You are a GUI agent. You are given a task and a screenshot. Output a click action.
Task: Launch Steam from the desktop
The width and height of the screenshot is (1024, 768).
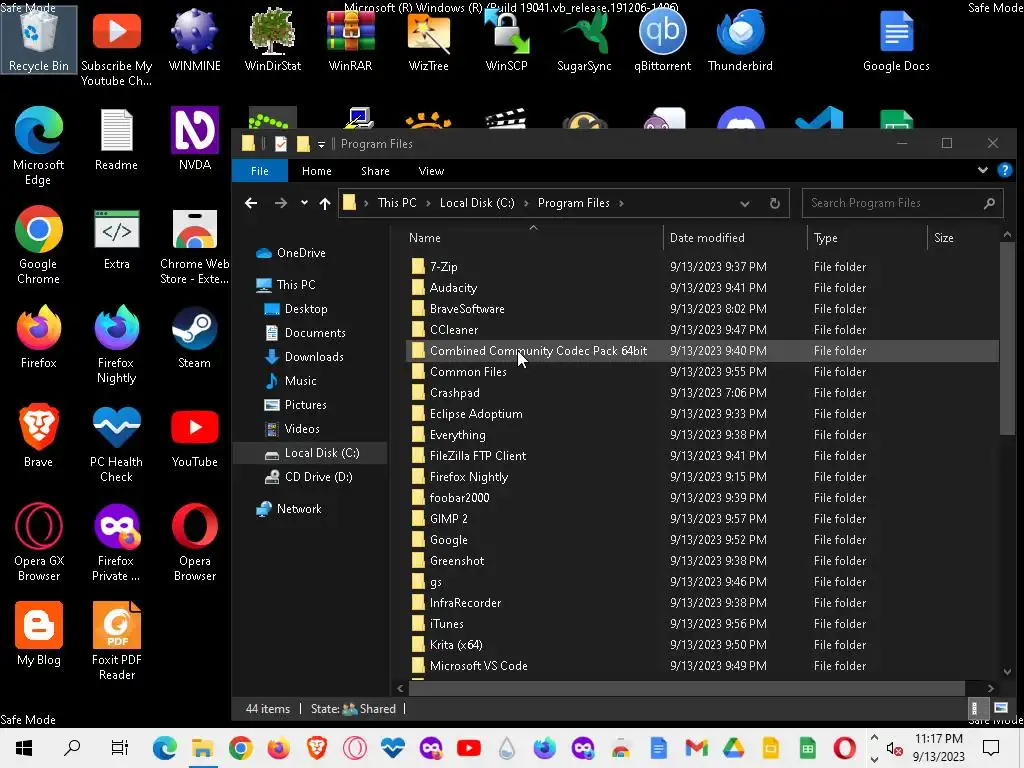click(195, 336)
